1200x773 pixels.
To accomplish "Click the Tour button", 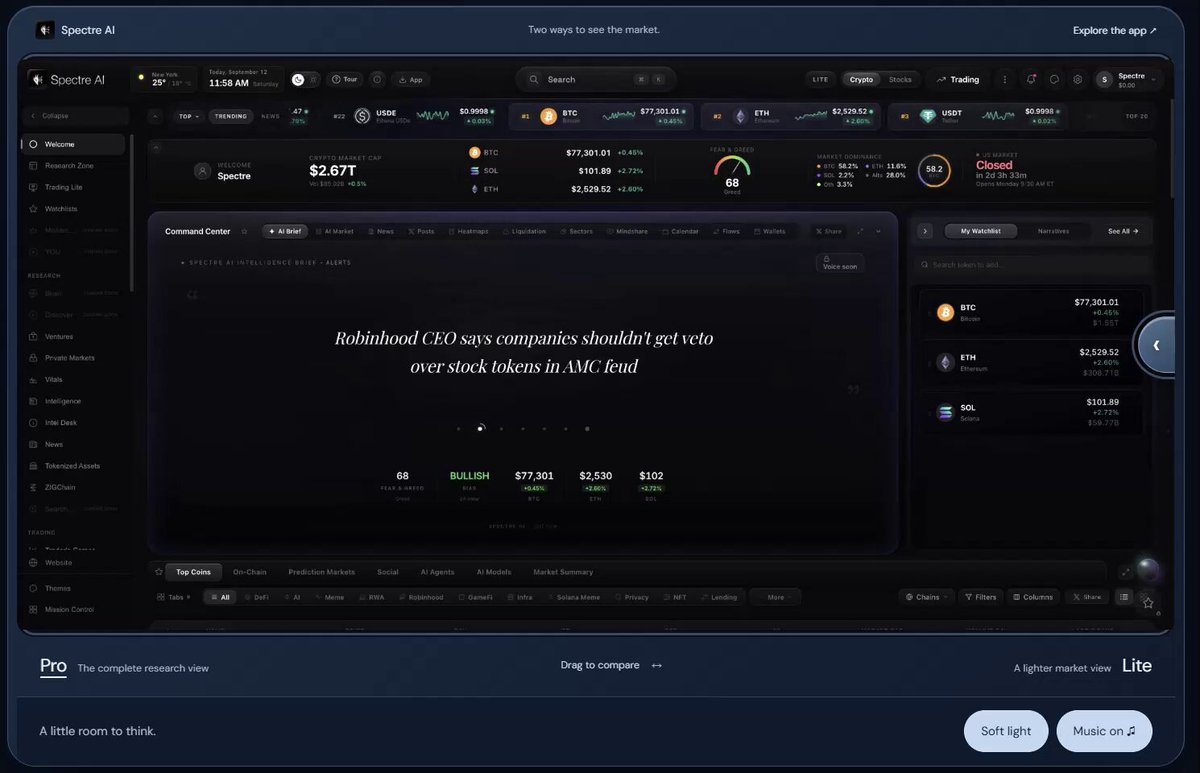I will [x=345, y=80].
